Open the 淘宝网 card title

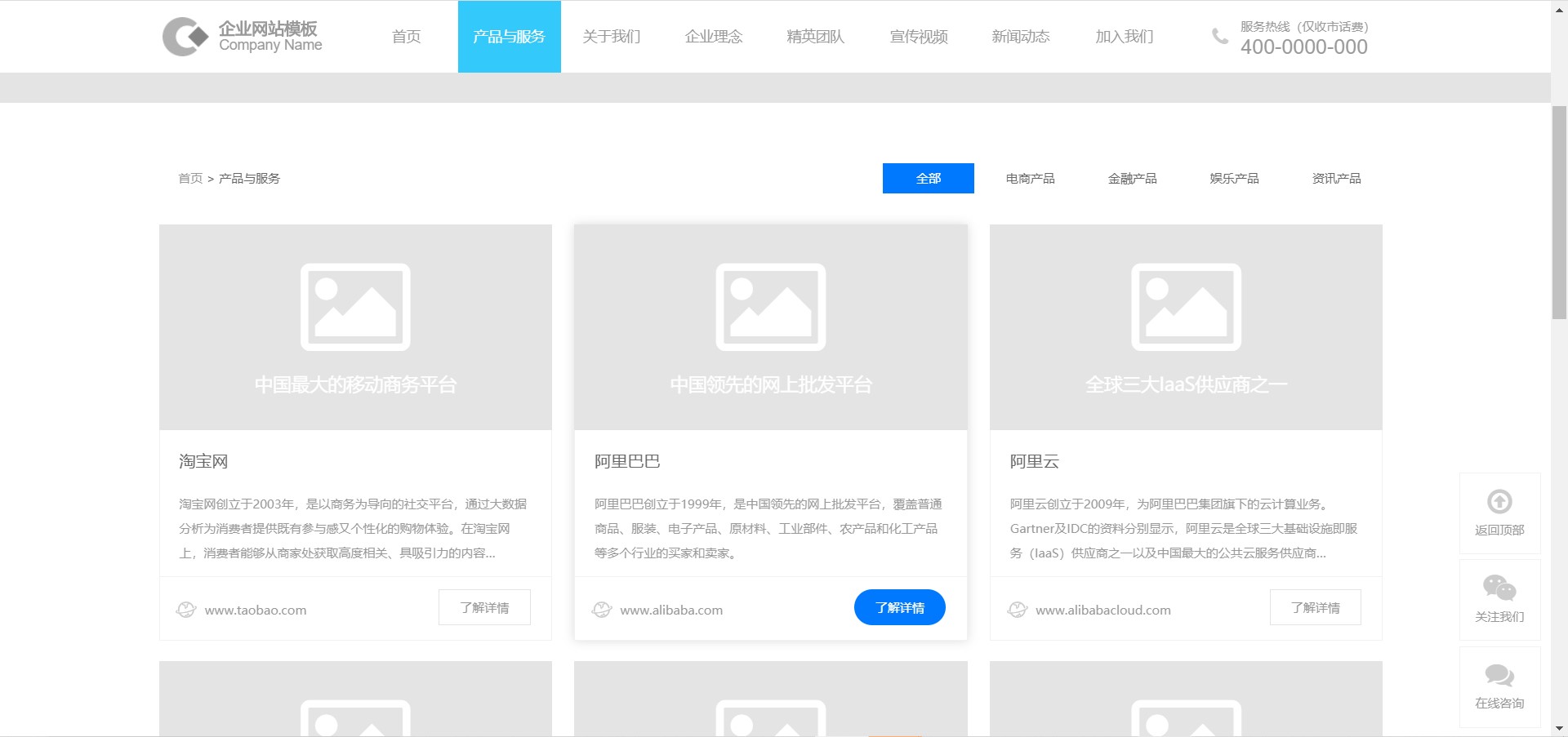pyautogui.click(x=203, y=461)
